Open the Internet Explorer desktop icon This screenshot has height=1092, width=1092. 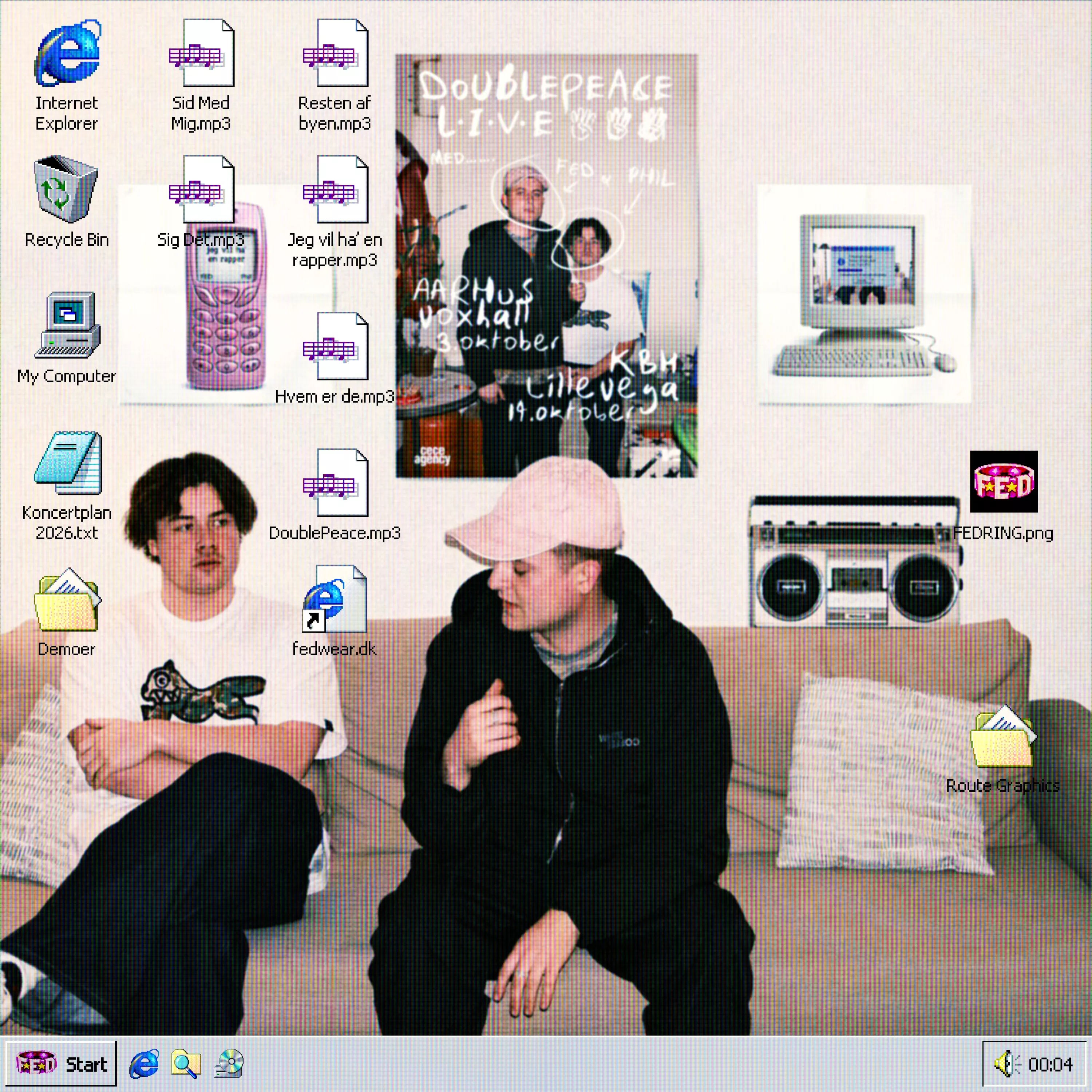(67, 54)
